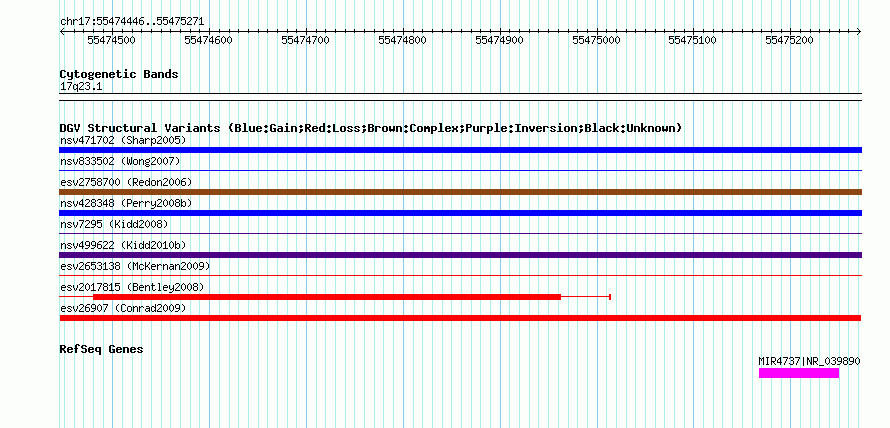Screen dimensions: 890x428
Task: Click the RefSeq Genes track heading
Action: [x=102, y=349]
